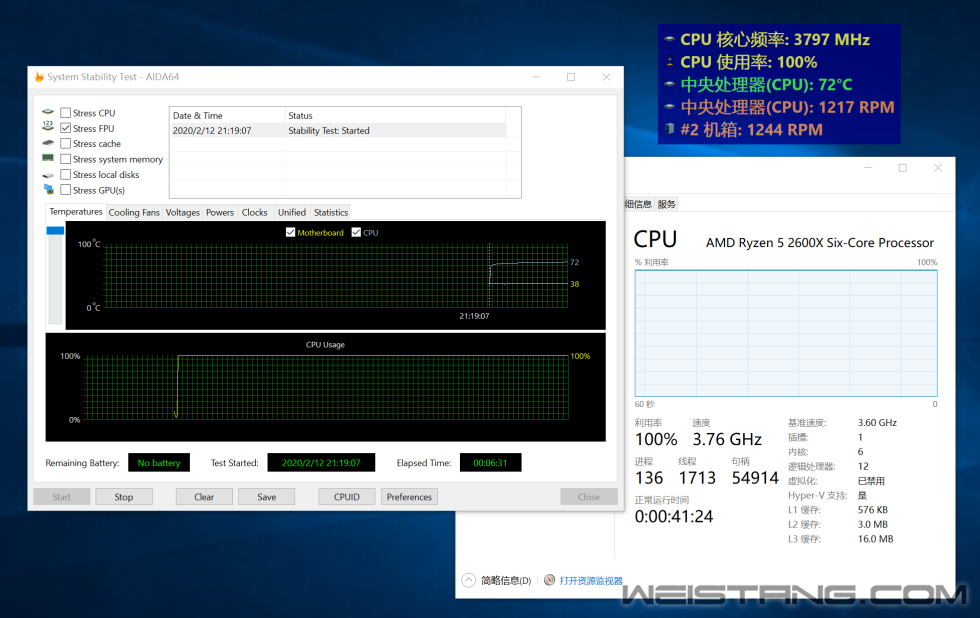Click the memory module icon beside Stress system memory
This screenshot has width=980, height=618.
48,158
